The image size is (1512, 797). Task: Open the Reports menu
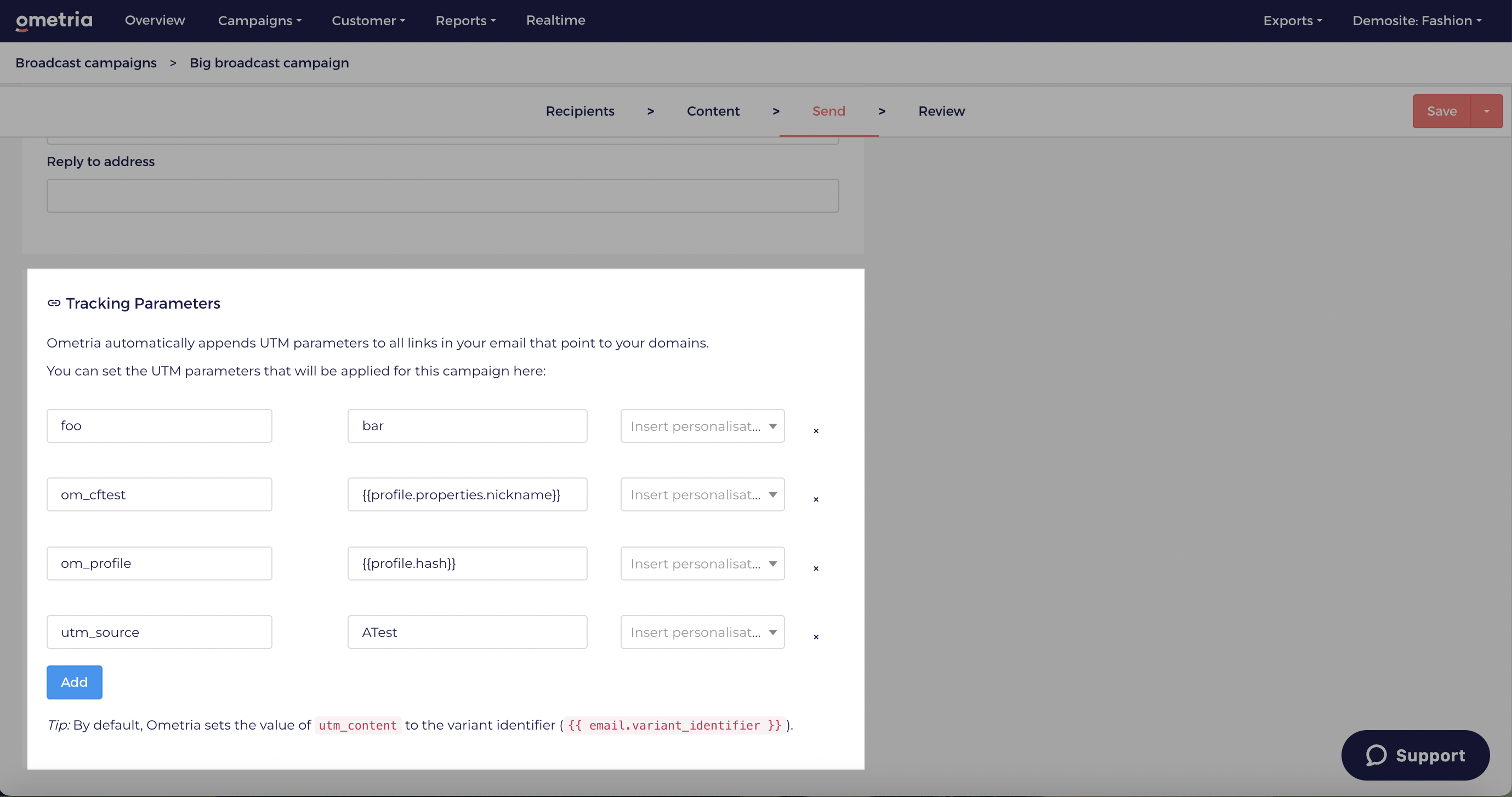tap(465, 20)
